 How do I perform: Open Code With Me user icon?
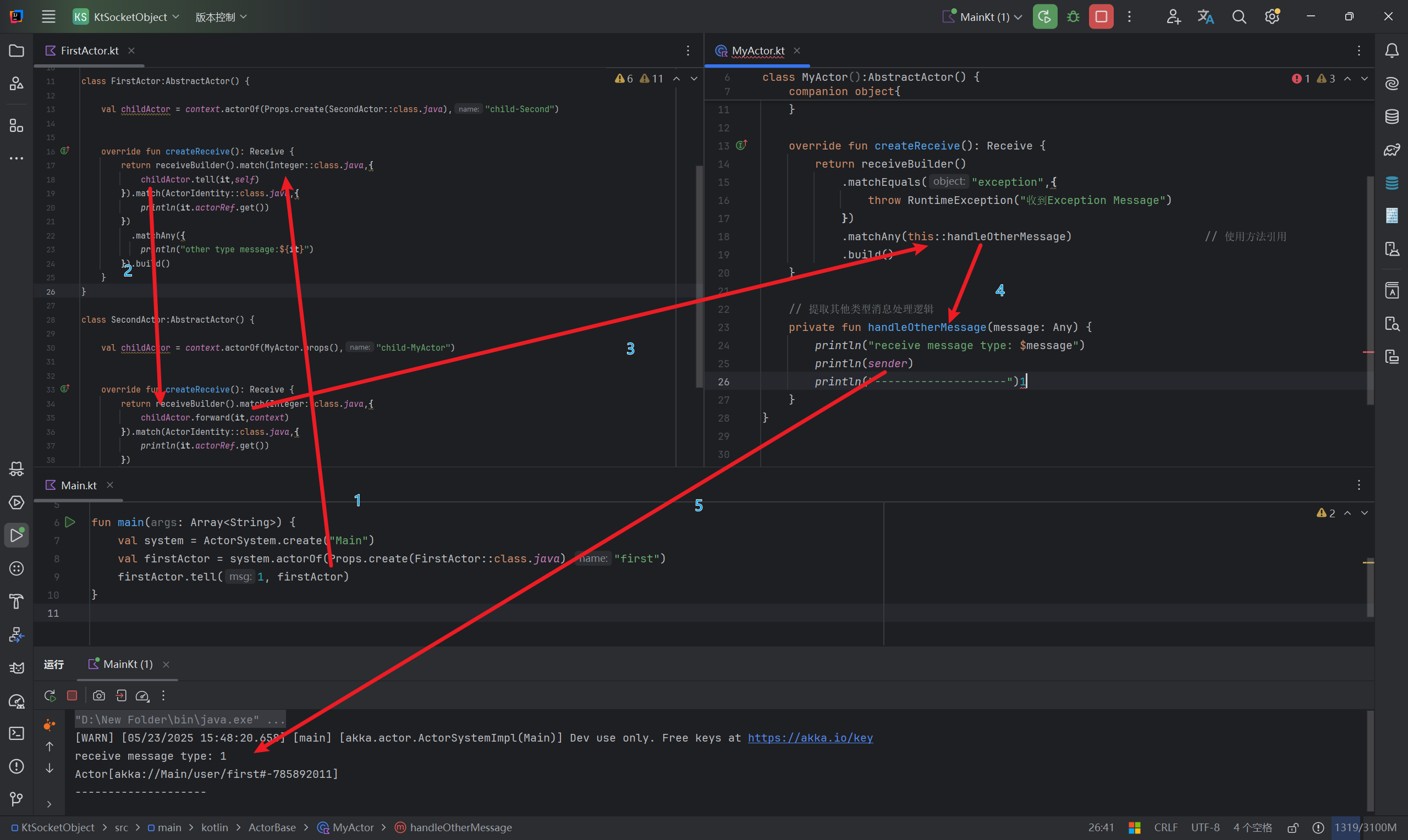pos(1173,16)
